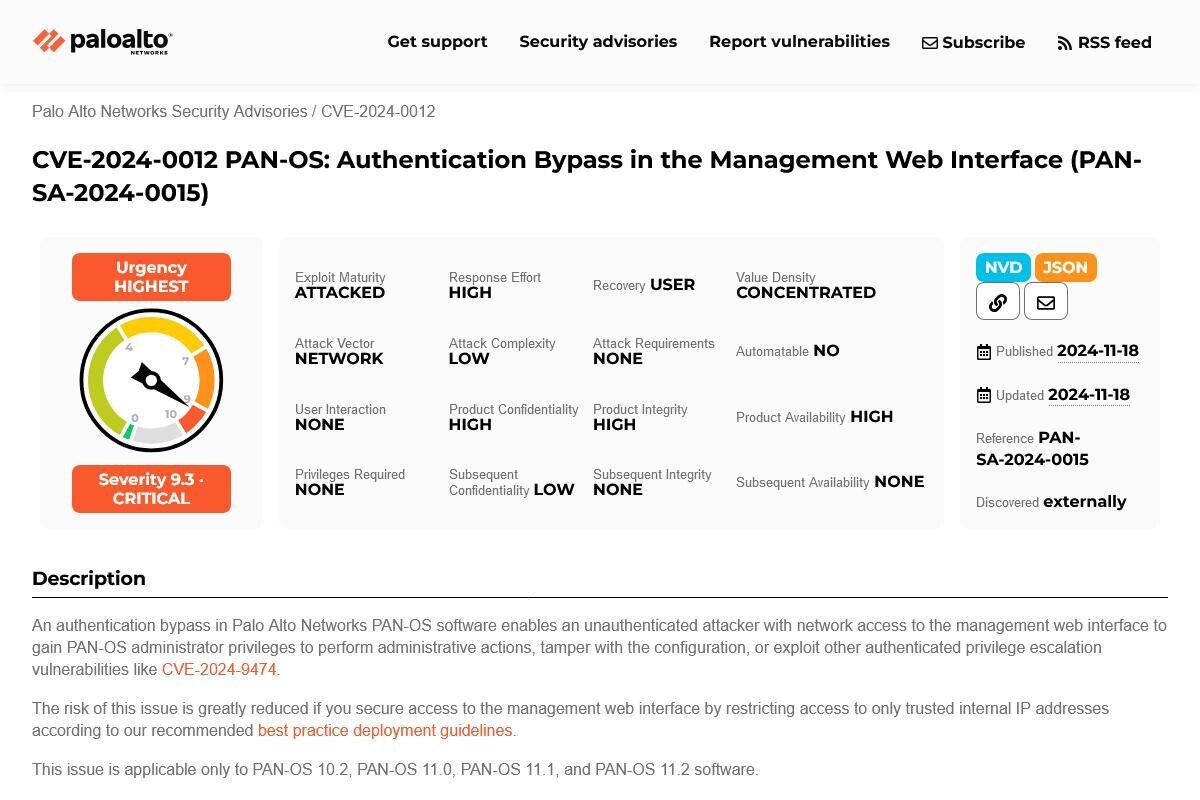
Task: Copy permalink using the chain link icon button
Action: tap(998, 302)
